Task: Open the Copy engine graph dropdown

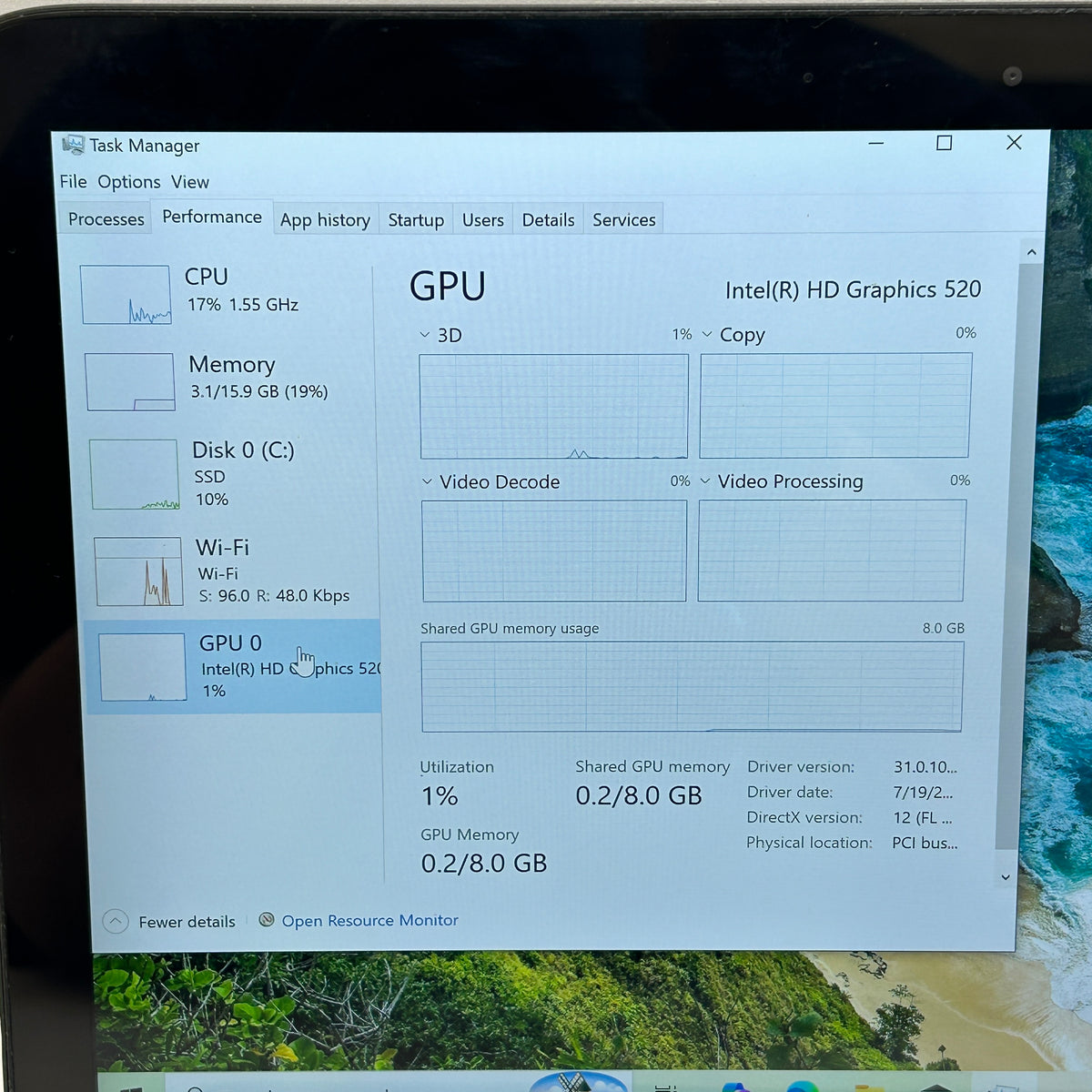Action: (707, 334)
